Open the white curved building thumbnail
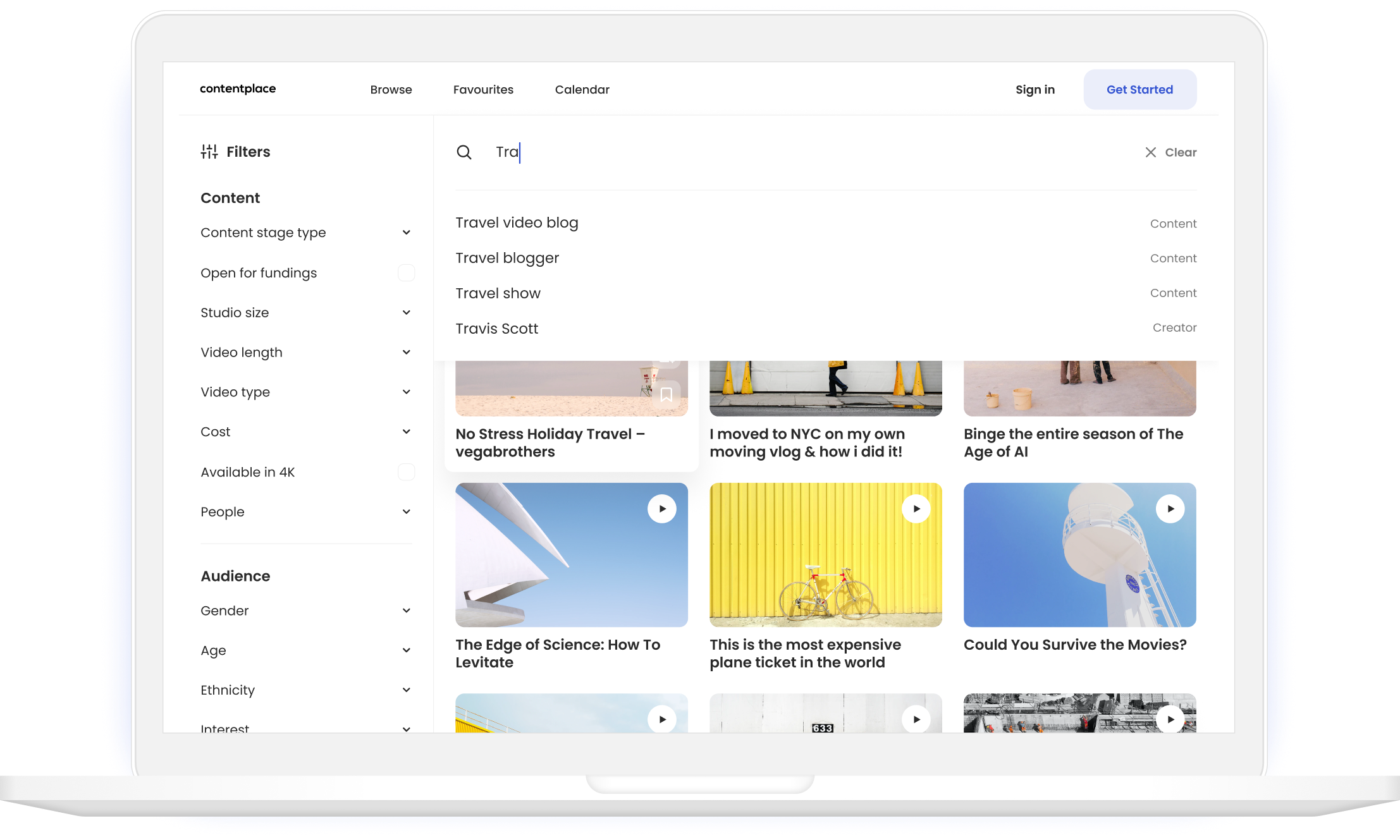Screen dimensions: 1400x840 [571, 555]
